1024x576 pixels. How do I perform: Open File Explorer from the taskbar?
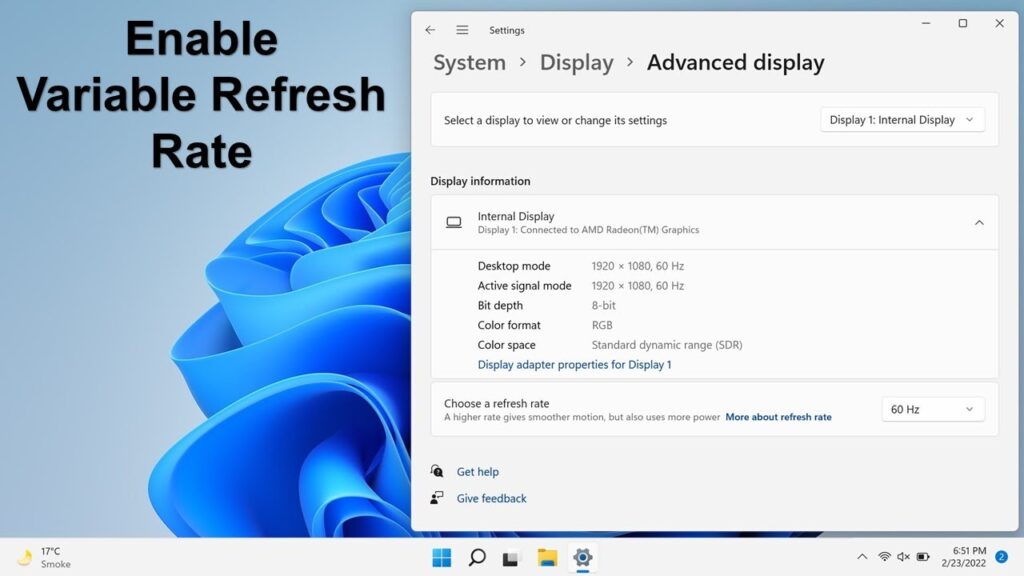[546, 557]
